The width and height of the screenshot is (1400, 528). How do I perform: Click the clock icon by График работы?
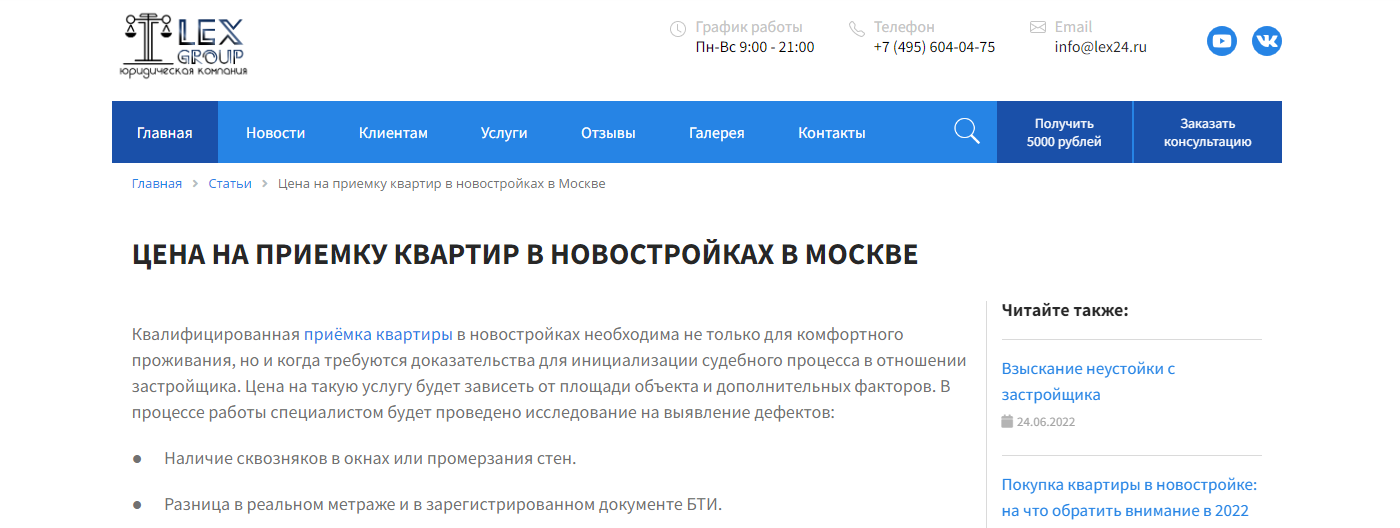[x=678, y=29]
